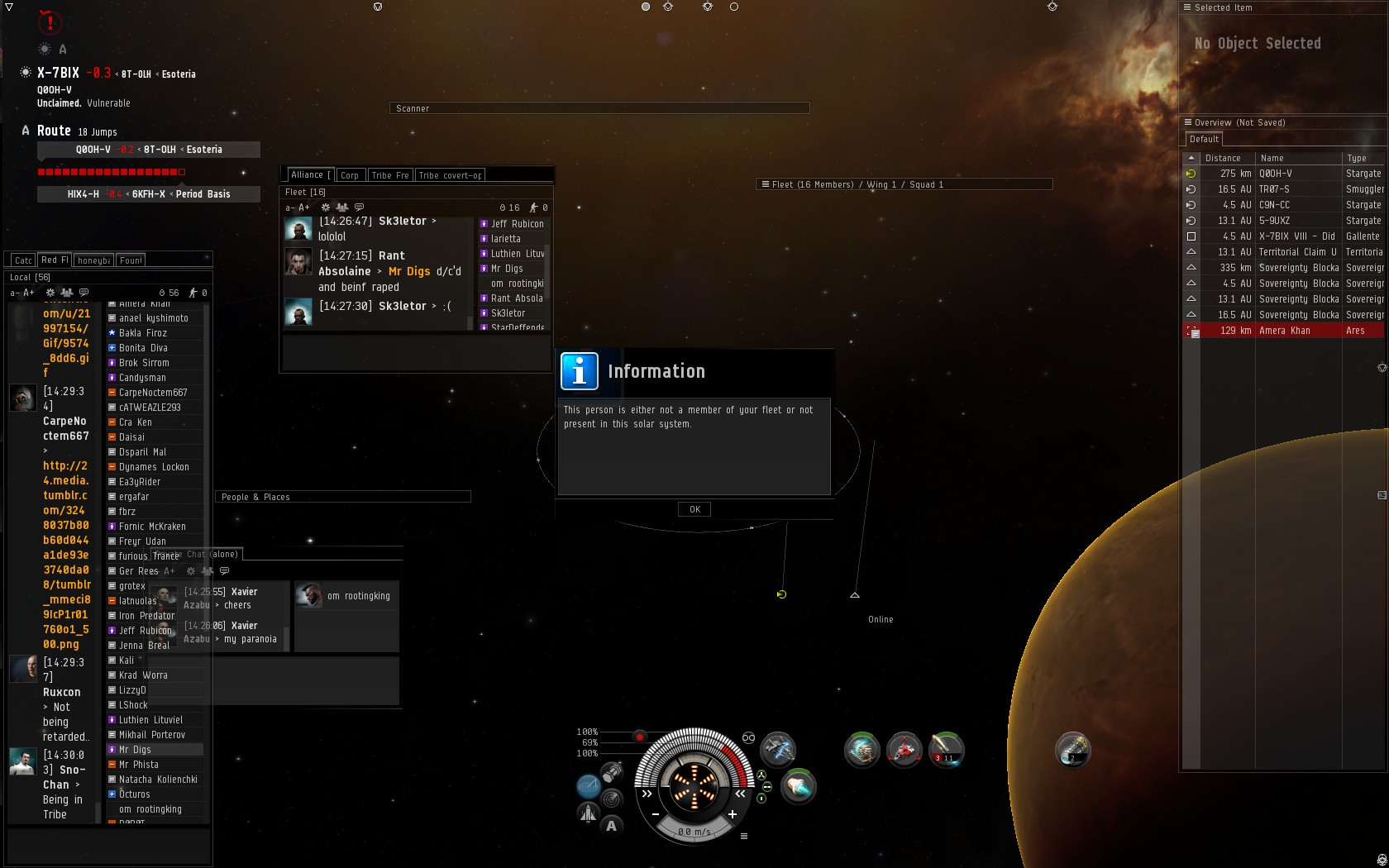Activate the module showing charge count 2
The height and width of the screenshot is (868, 1389).
(1072, 750)
